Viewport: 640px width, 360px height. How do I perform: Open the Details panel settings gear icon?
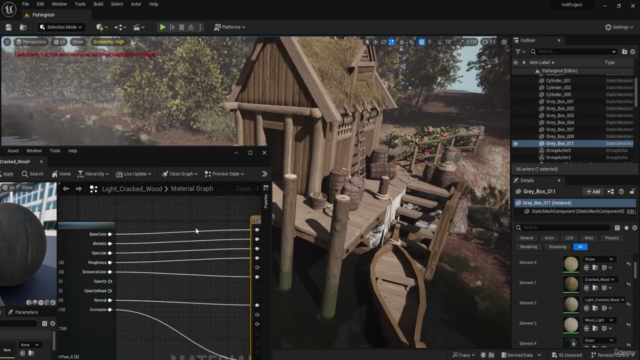click(x=634, y=228)
